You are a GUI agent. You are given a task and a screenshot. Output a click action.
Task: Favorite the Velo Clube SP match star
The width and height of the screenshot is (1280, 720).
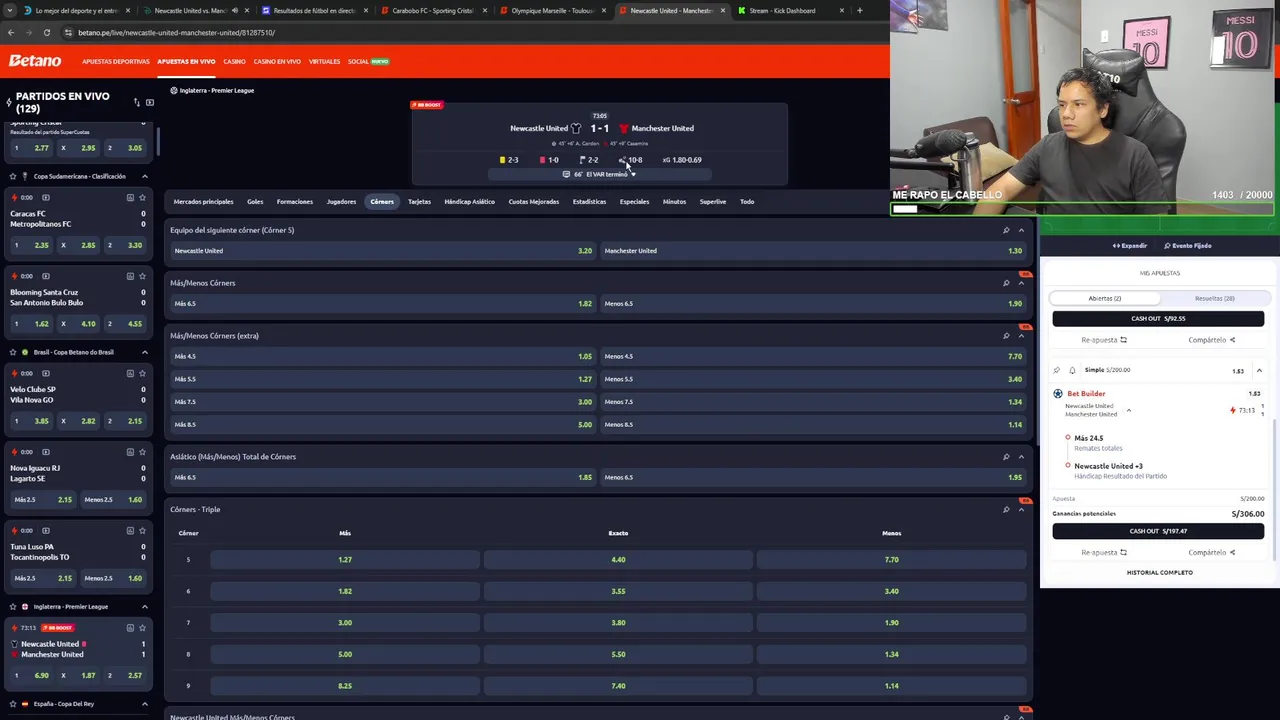142,373
